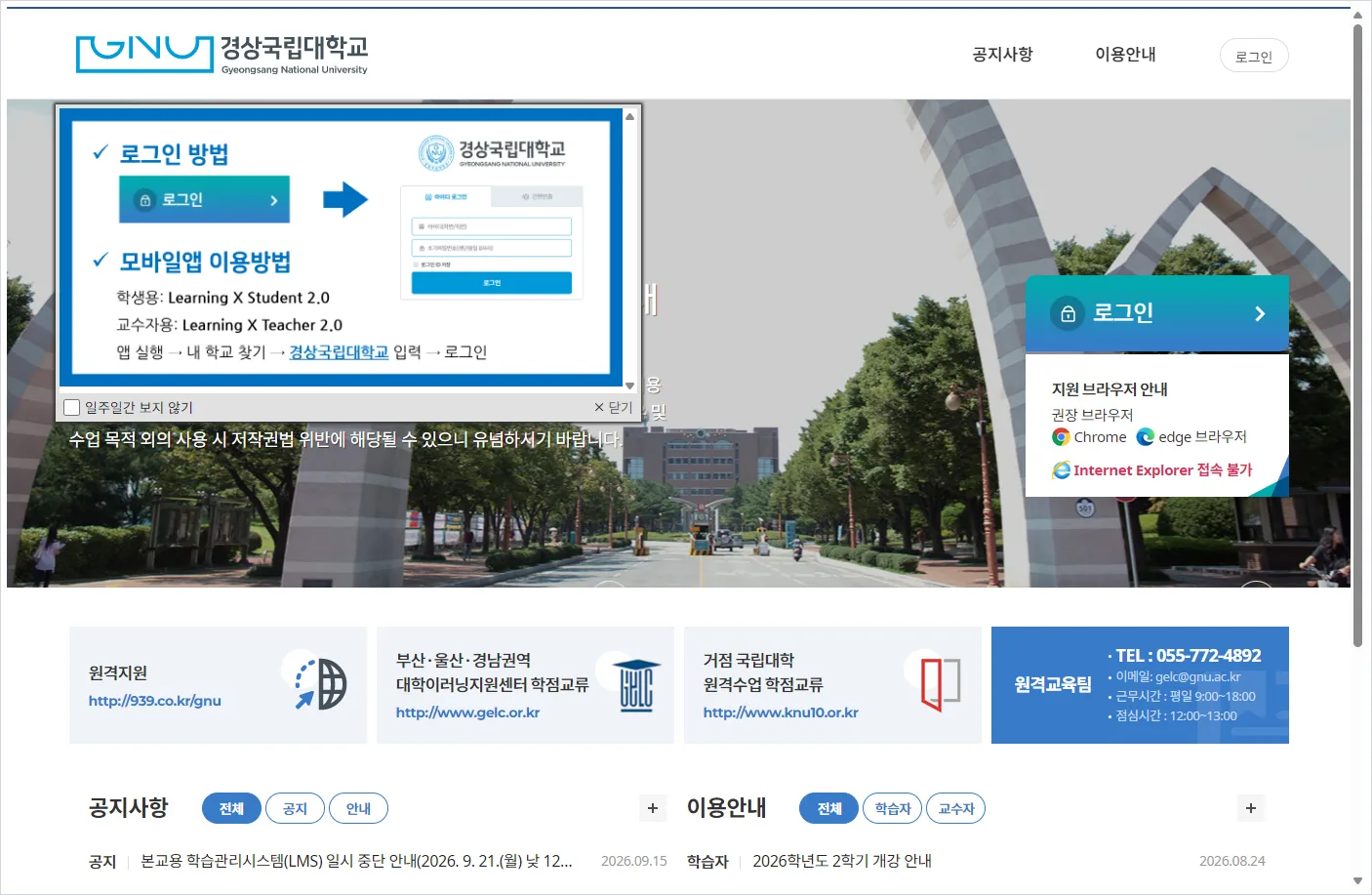The width and height of the screenshot is (1372, 895).
Task: Click the 이메일: gelc@gnu.ac.kr text
Action: [1178, 676]
